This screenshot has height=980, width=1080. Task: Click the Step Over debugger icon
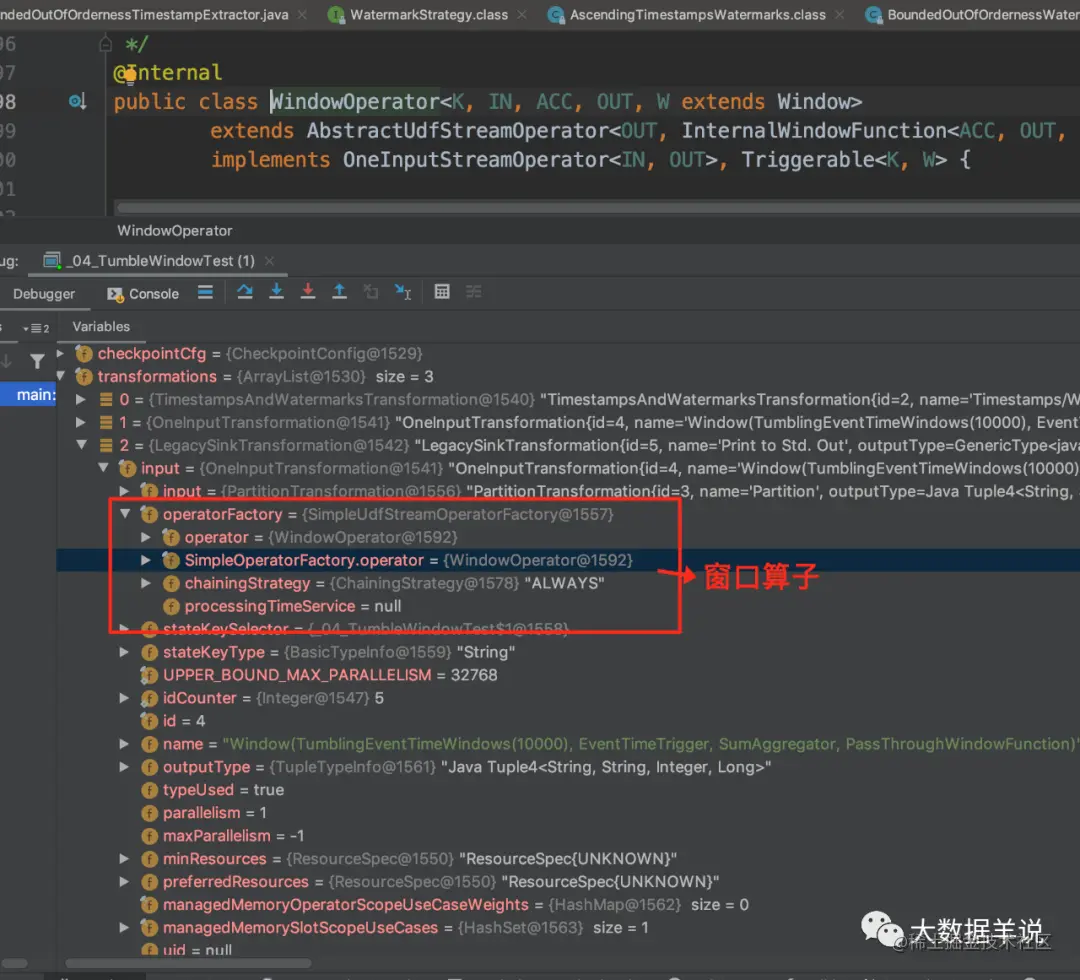coord(245,292)
